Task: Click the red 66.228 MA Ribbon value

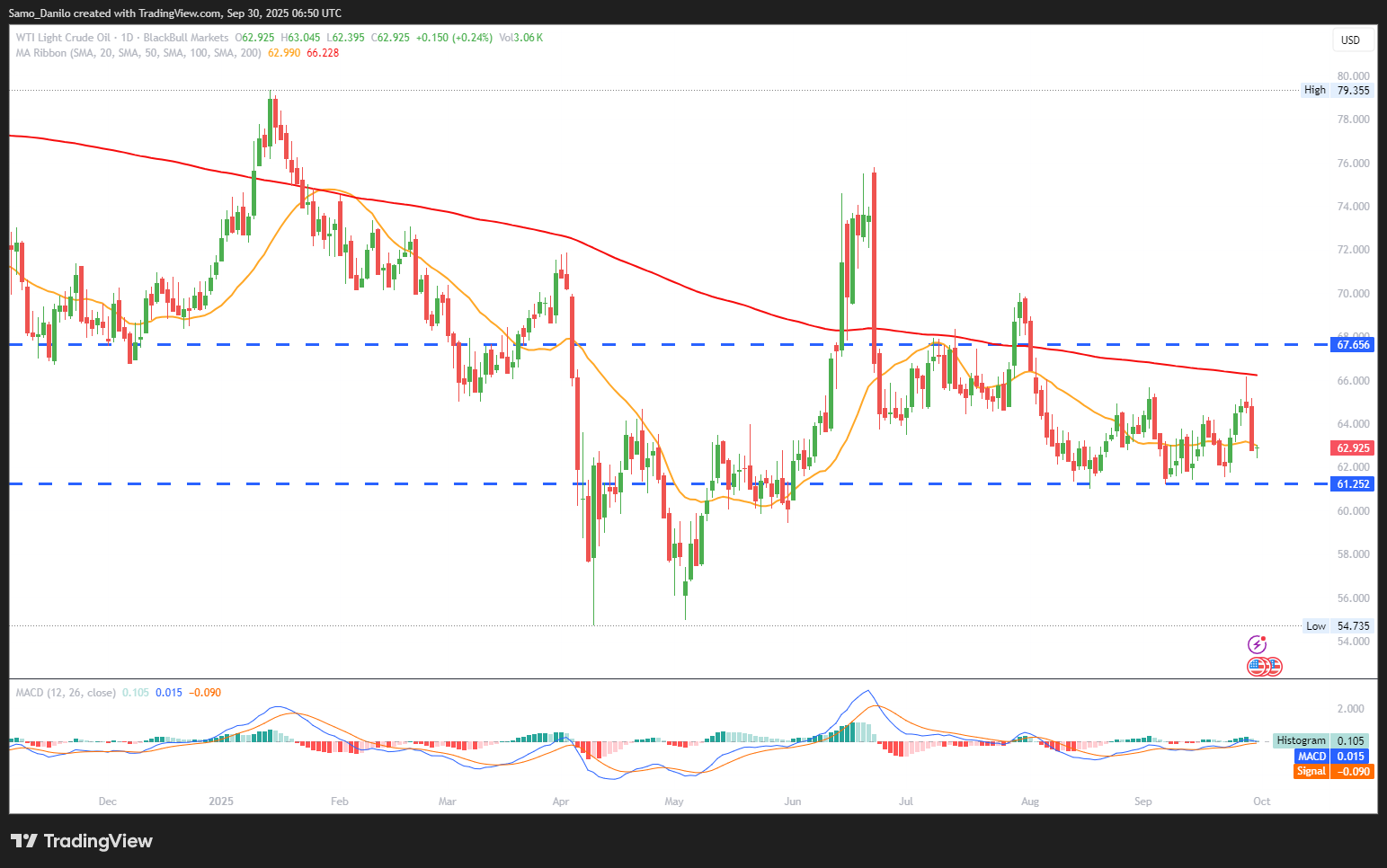Action: (323, 53)
